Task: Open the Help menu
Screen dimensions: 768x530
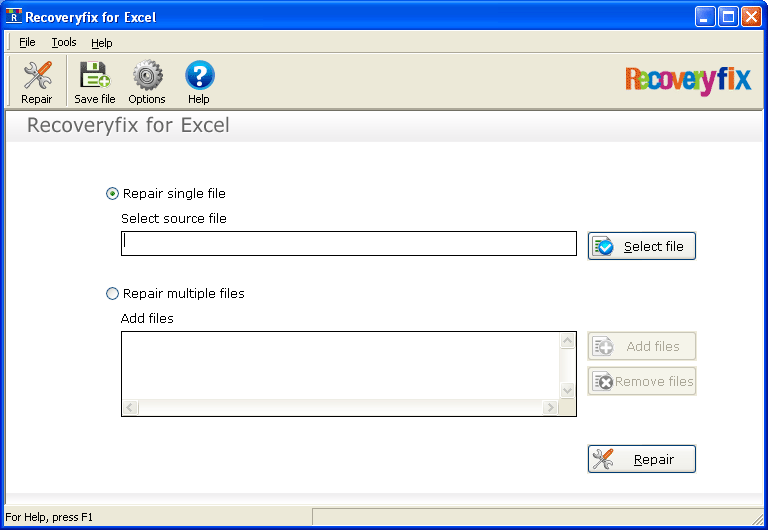Action: click(x=102, y=43)
